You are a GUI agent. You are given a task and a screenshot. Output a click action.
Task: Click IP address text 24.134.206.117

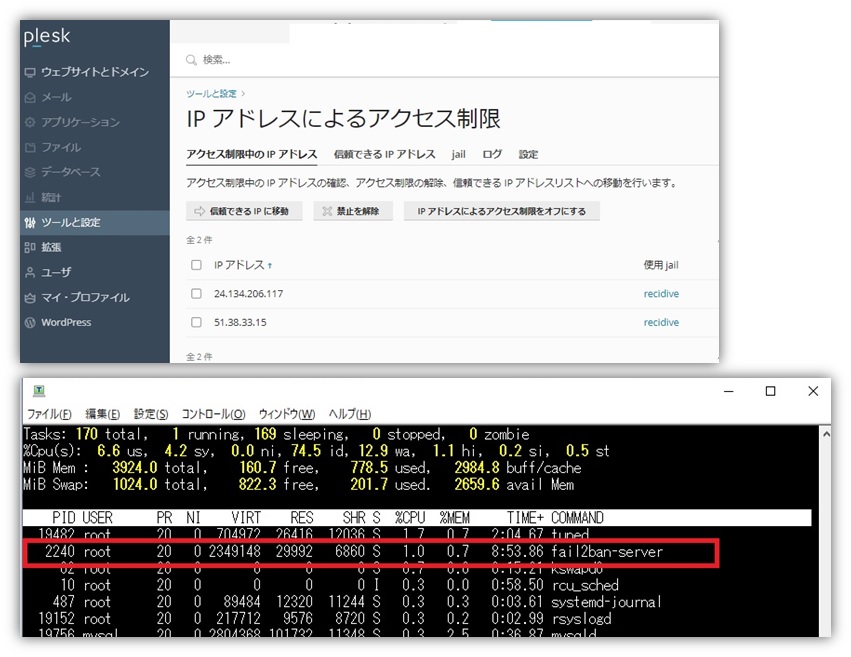pos(248,294)
